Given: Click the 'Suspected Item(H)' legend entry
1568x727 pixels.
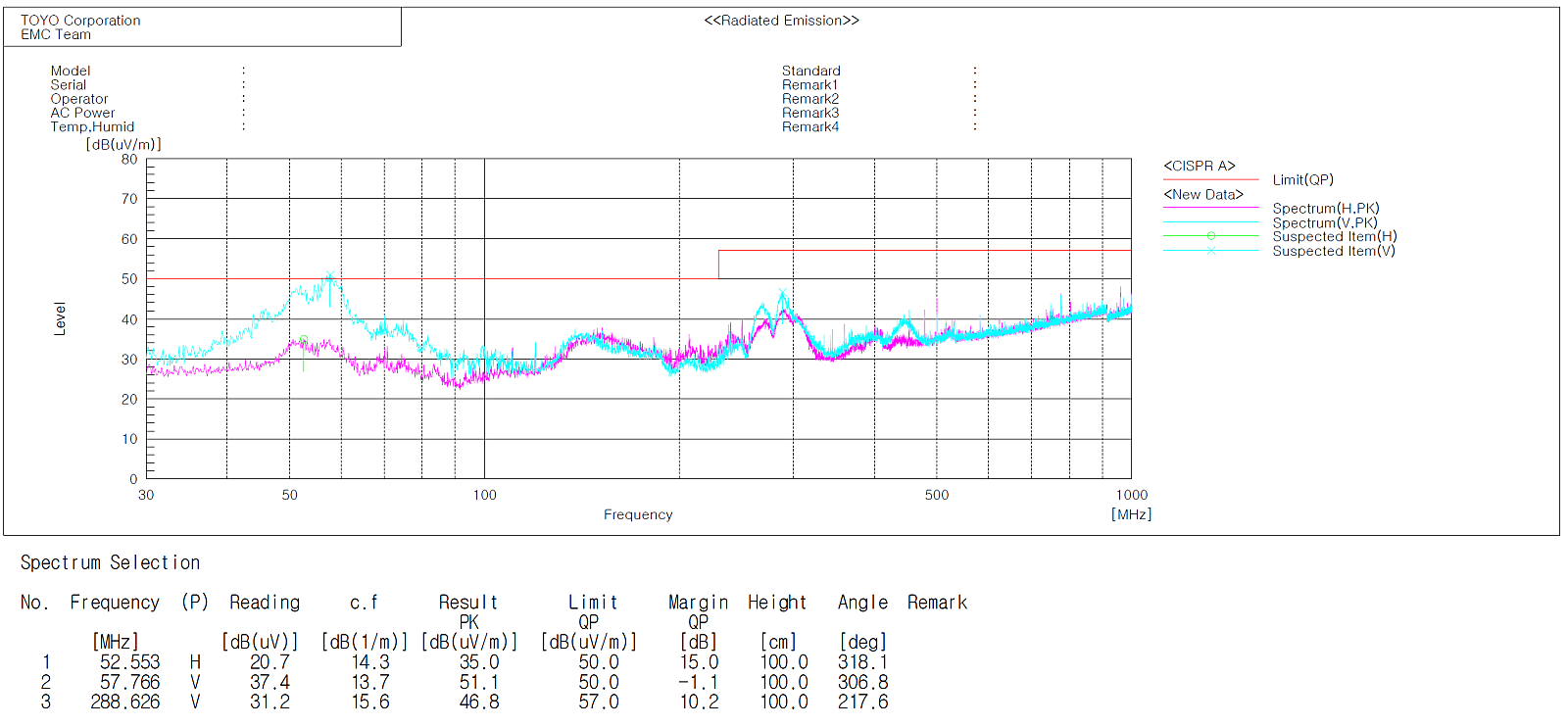Looking at the screenshot, I should pos(1335,236).
